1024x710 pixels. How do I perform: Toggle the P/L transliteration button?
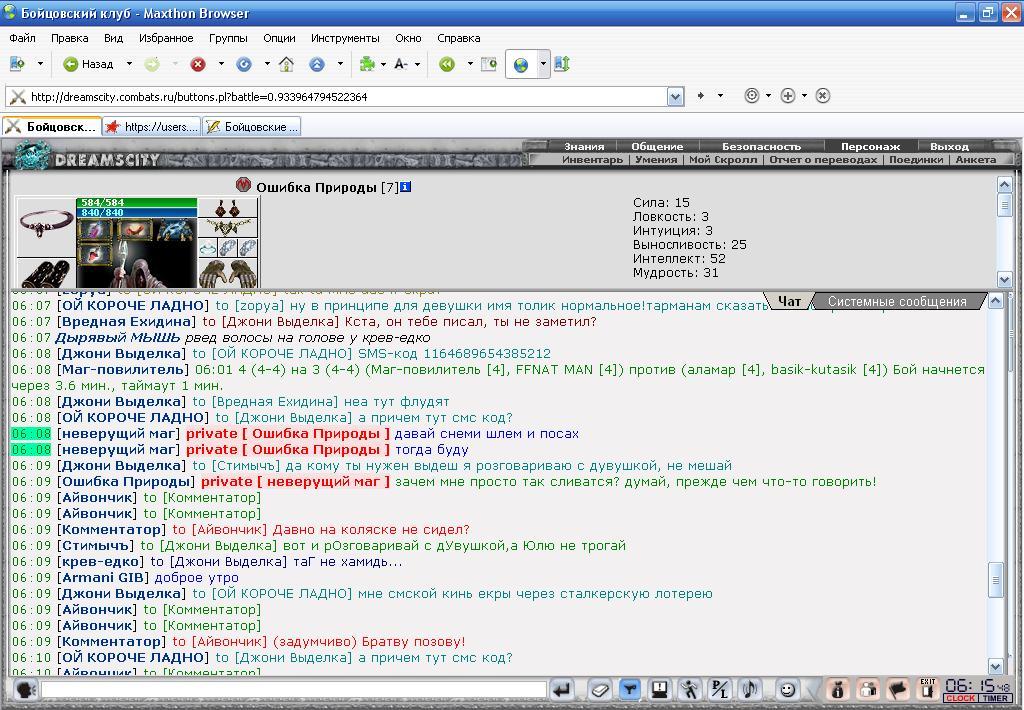coord(720,689)
